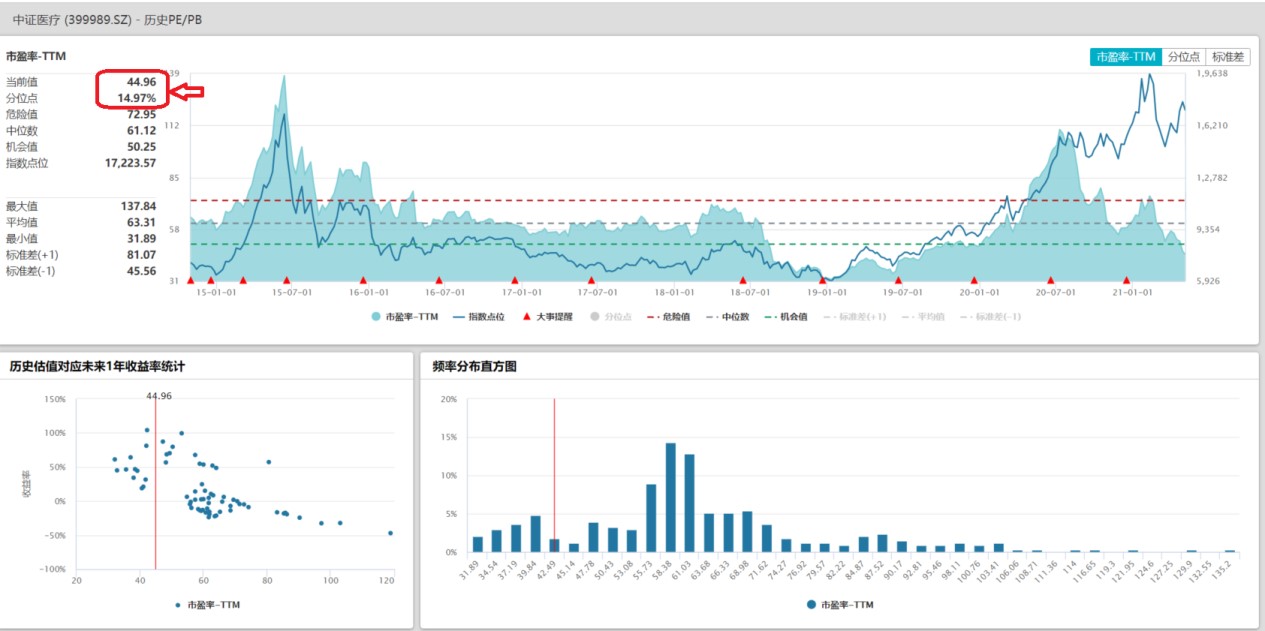Click the histogram bar at 87.52
The height and width of the screenshot is (631, 1265).
click(882, 543)
